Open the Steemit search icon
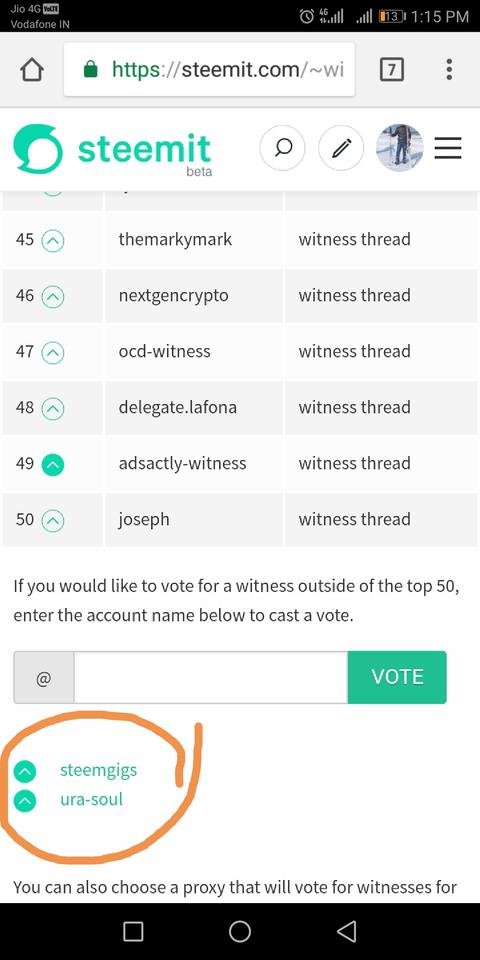This screenshot has width=480, height=960. pos(282,148)
